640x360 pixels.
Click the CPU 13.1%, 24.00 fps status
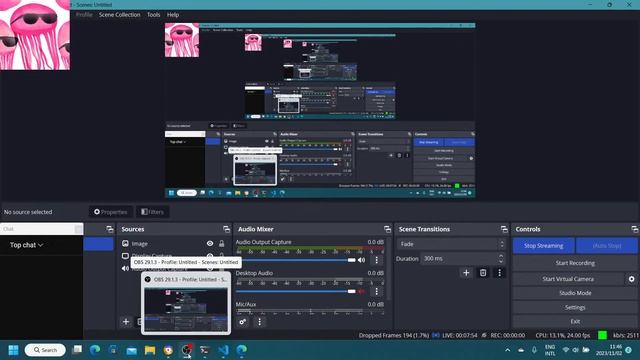coord(563,336)
